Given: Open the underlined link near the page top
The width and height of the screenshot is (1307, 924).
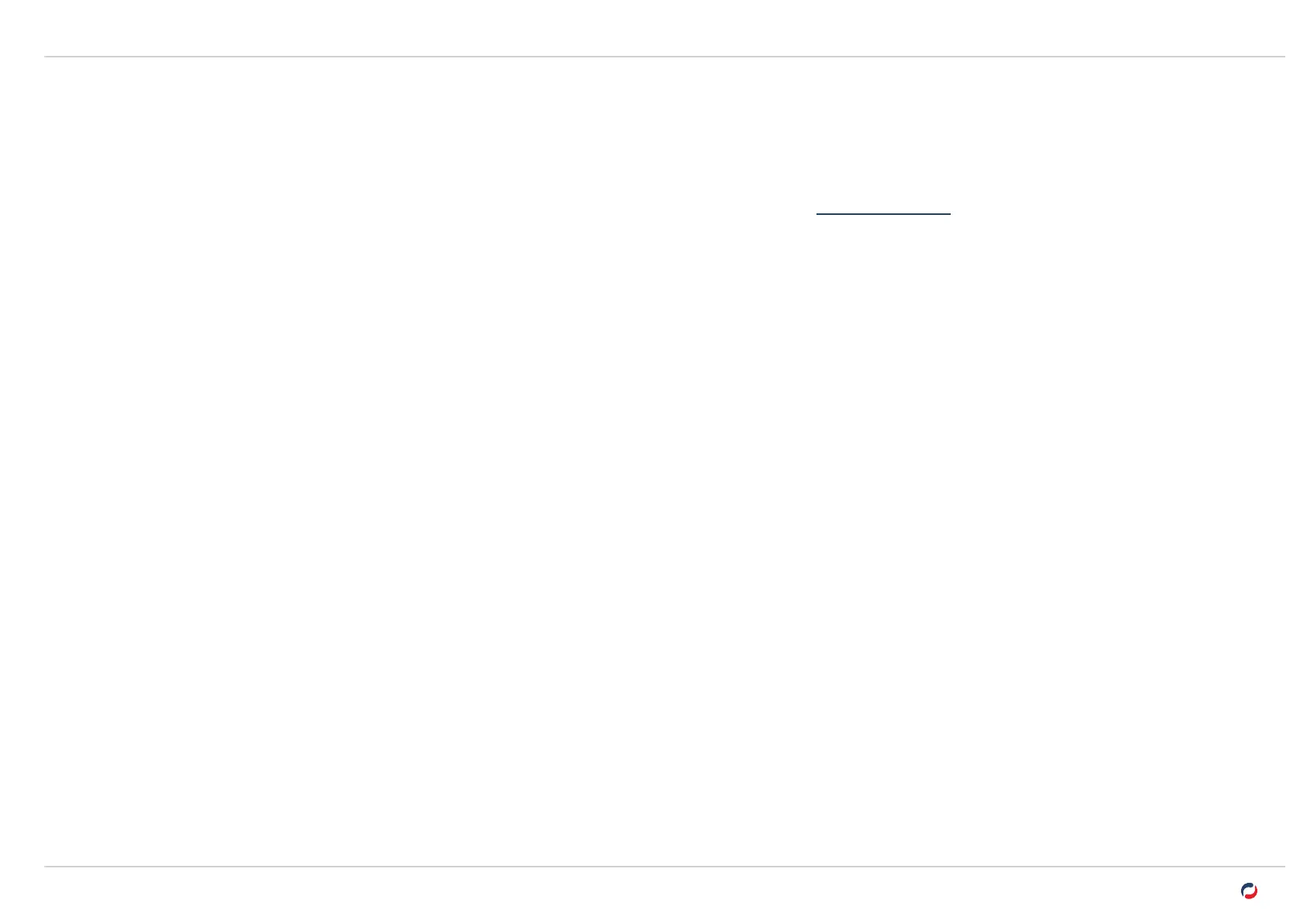Looking at the screenshot, I should click(882, 208).
